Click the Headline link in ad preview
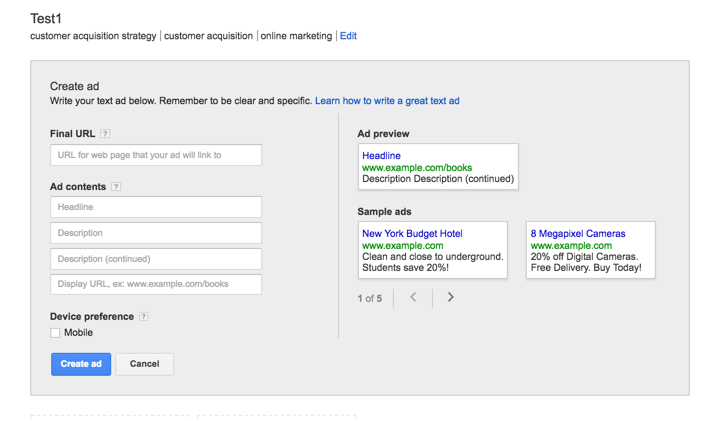Viewport: 708px width, 421px height. (x=381, y=156)
